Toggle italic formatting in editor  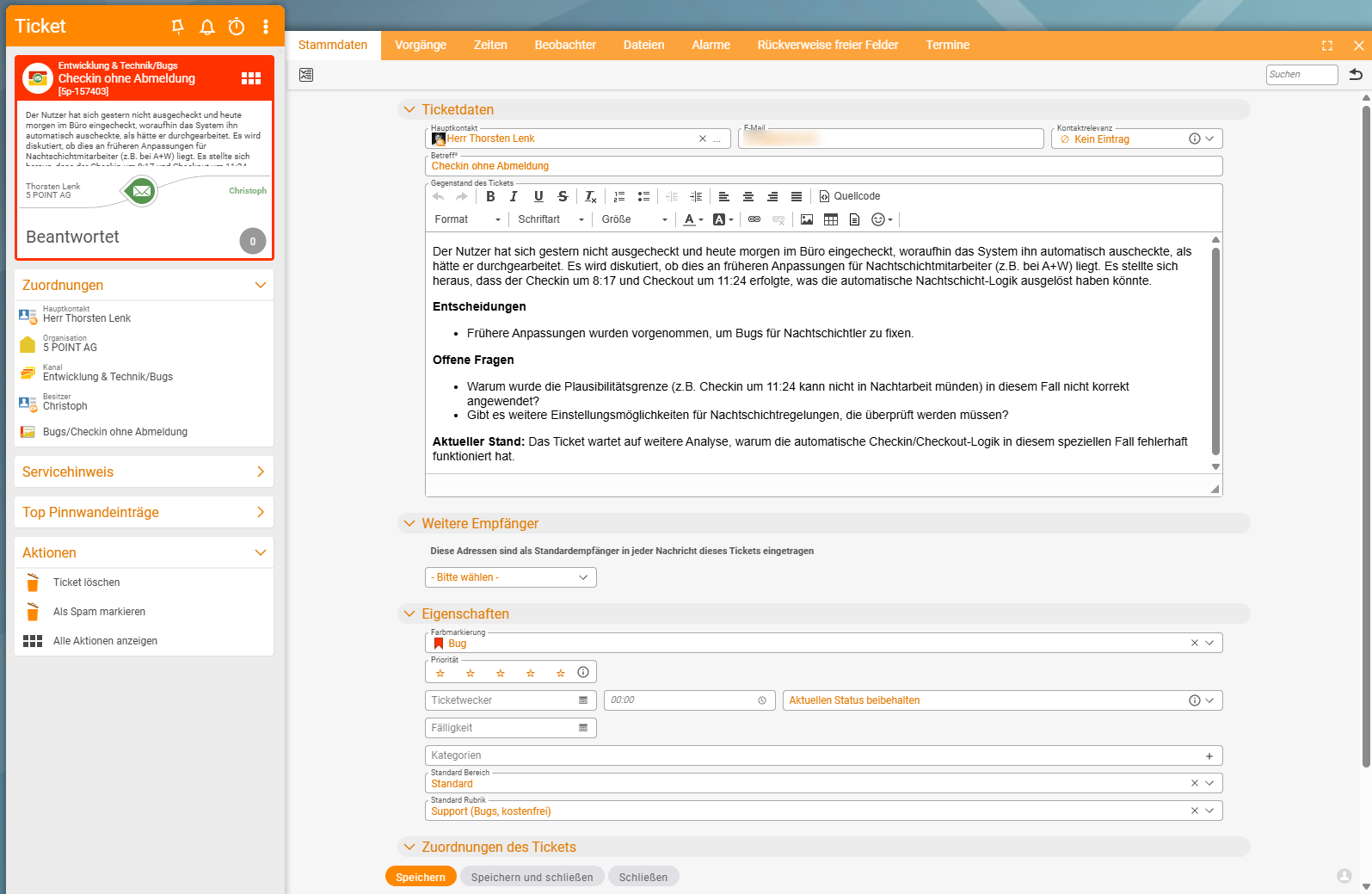click(514, 196)
